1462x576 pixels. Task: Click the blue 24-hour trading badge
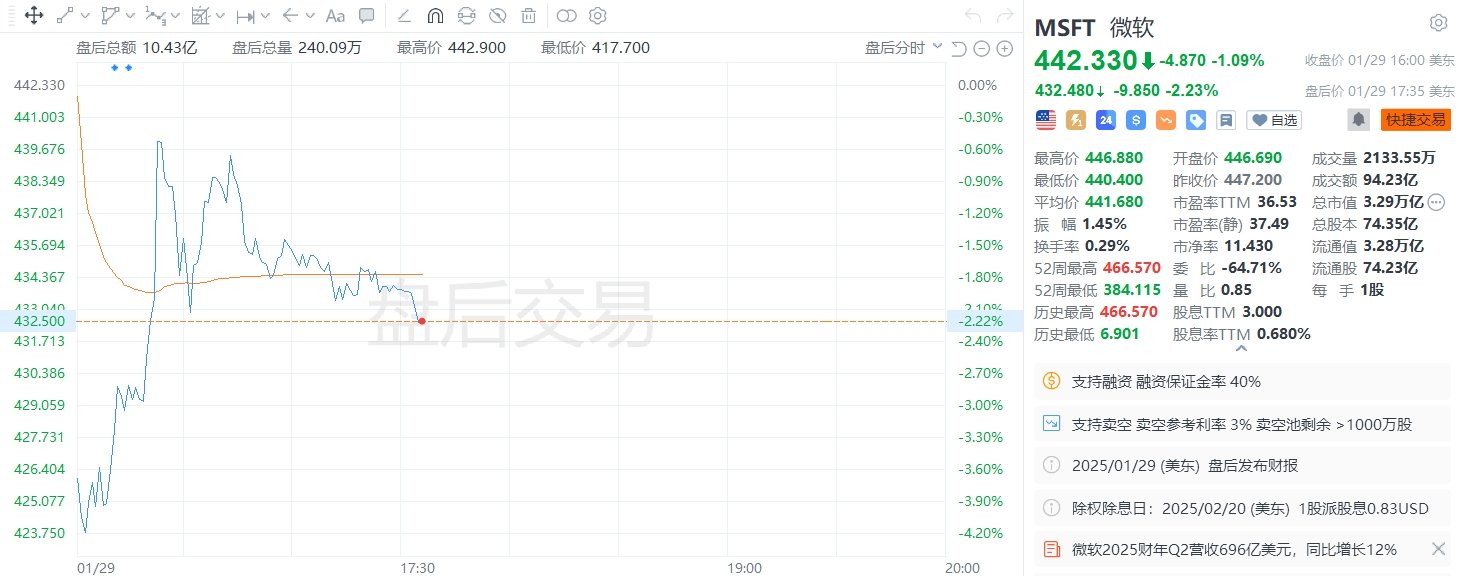click(x=1105, y=120)
